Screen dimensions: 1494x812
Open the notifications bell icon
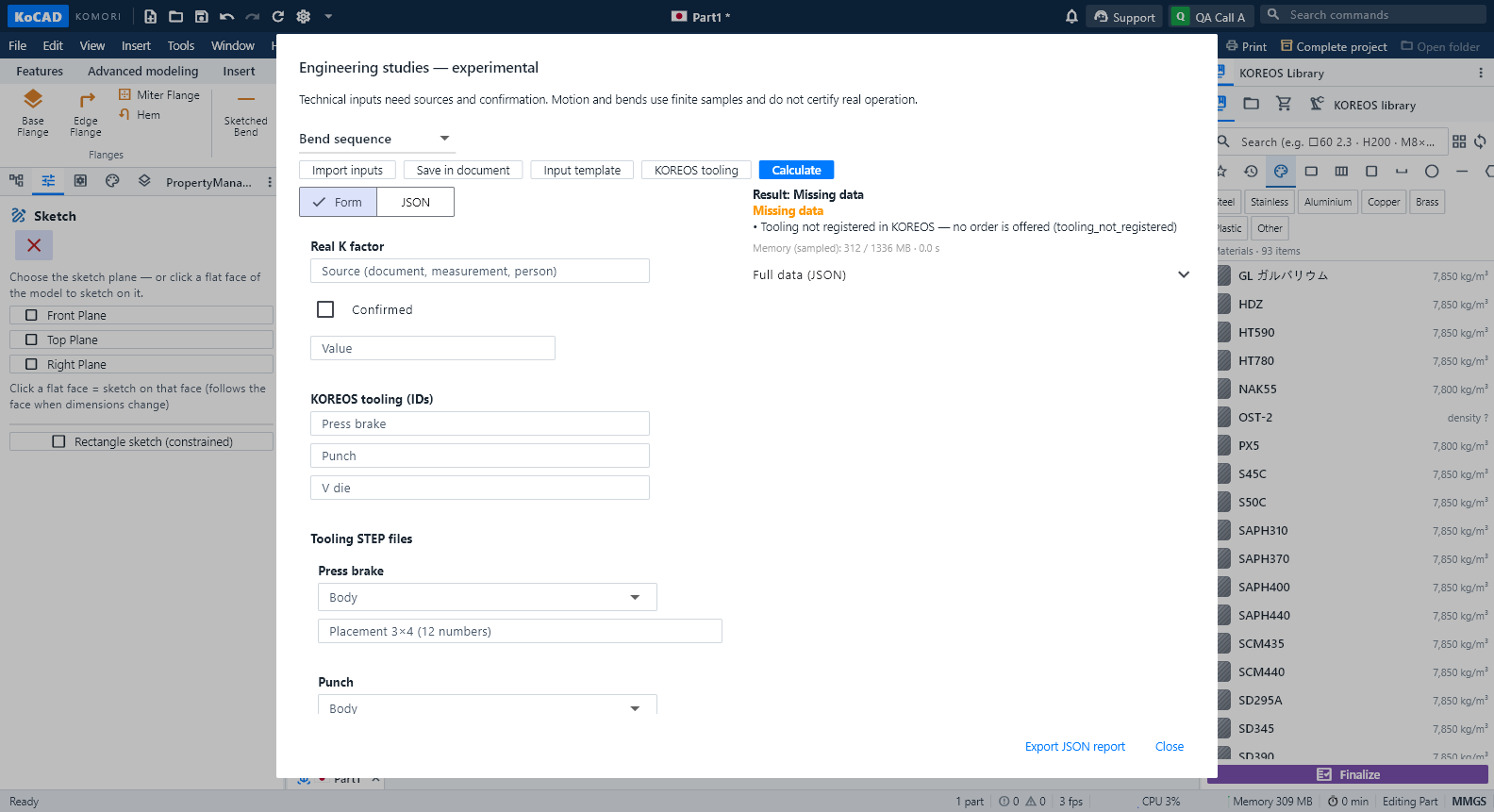coord(1071,16)
